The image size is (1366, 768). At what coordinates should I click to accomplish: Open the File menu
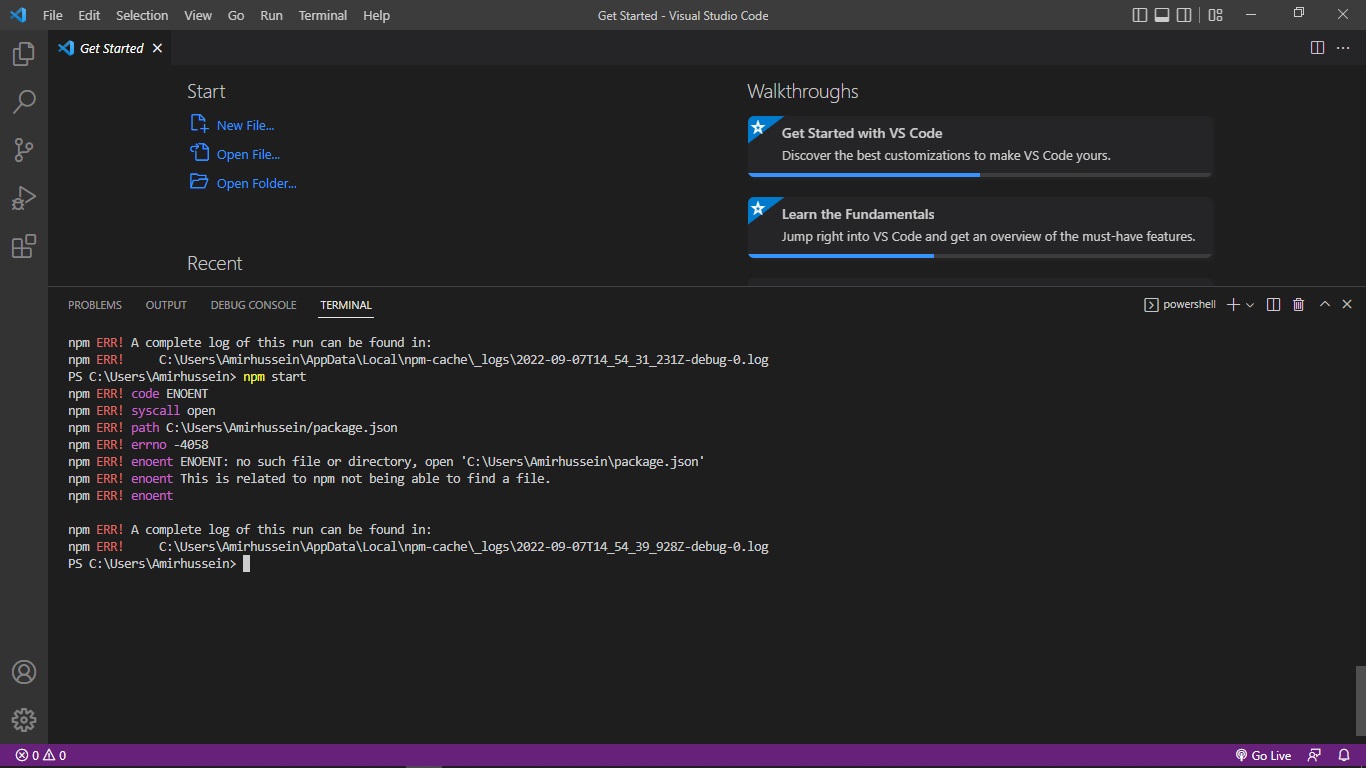[53, 15]
